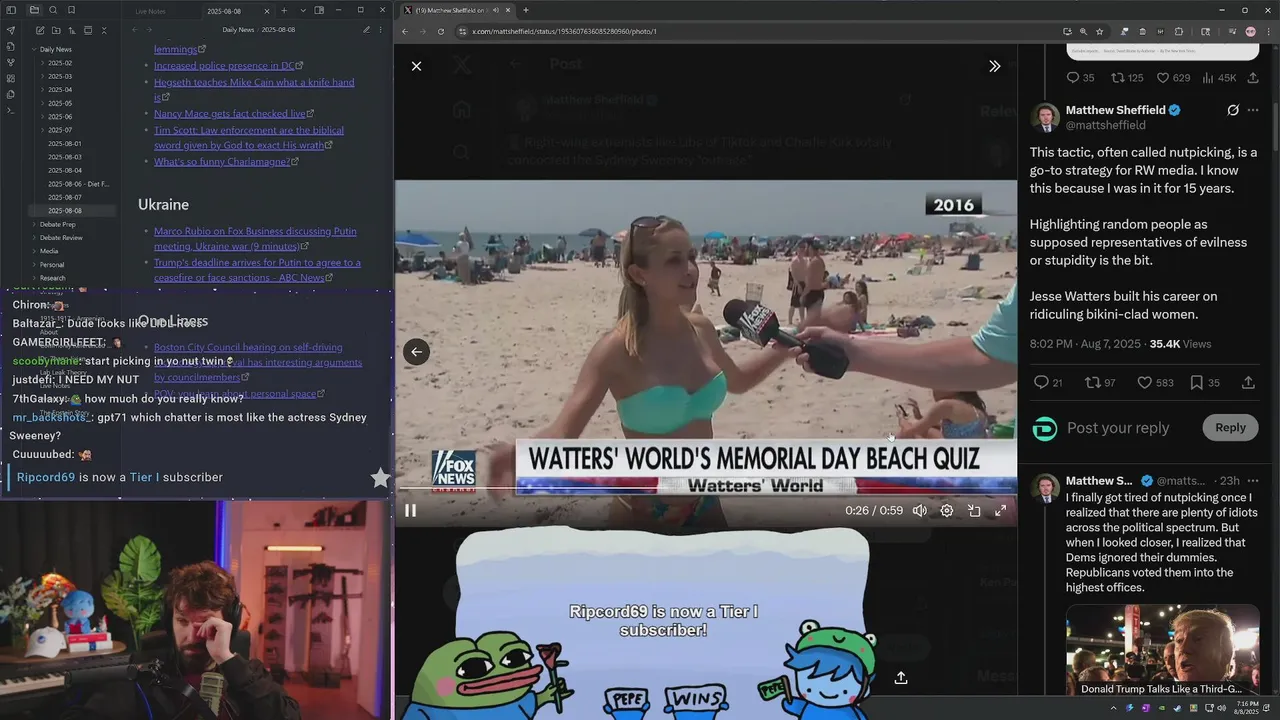Bookmark the tweet with 35 bookmarks
1280x720 pixels.
[x=1205, y=383]
